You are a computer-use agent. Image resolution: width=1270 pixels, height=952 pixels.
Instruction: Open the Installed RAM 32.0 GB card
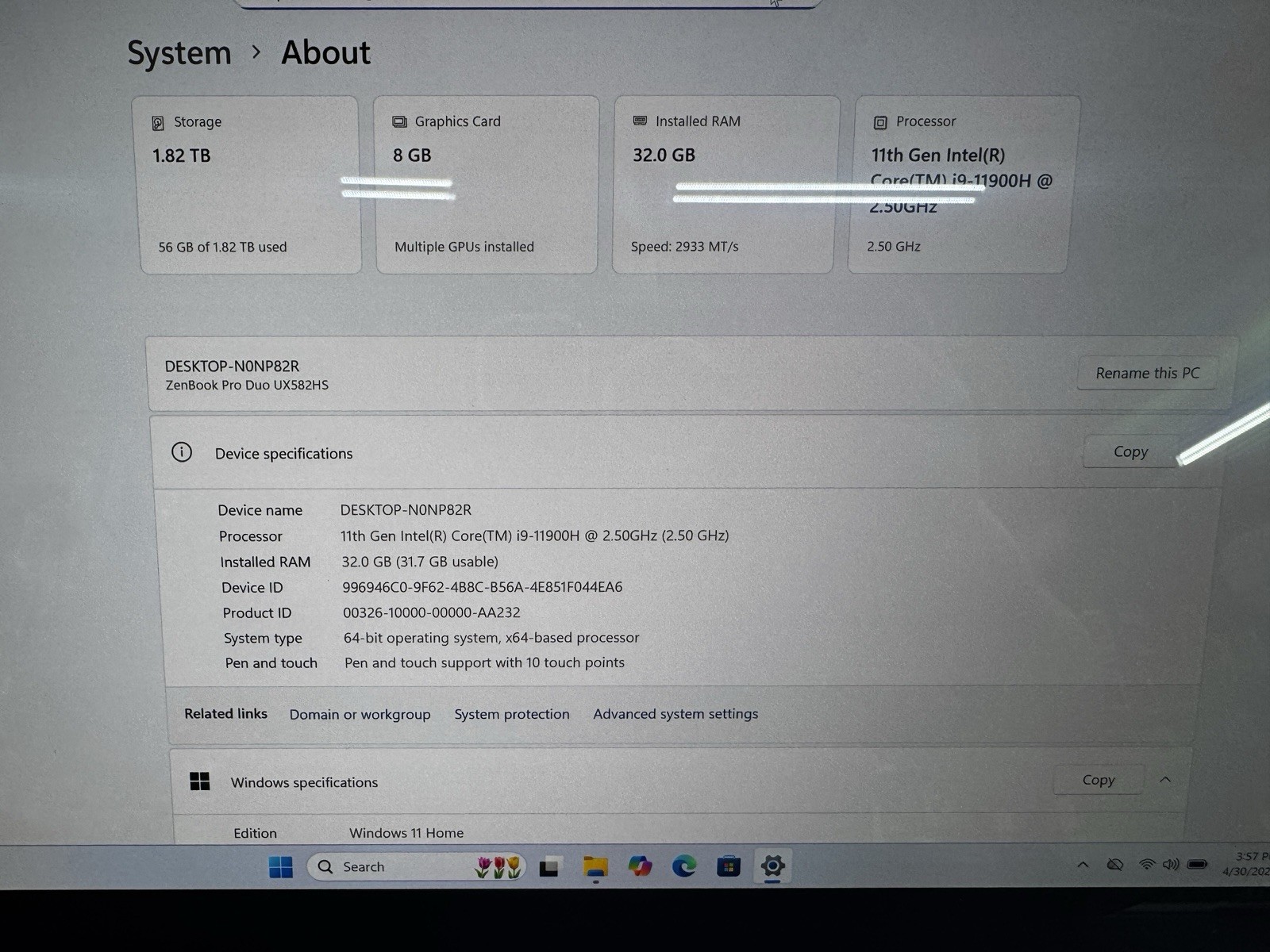(725, 185)
